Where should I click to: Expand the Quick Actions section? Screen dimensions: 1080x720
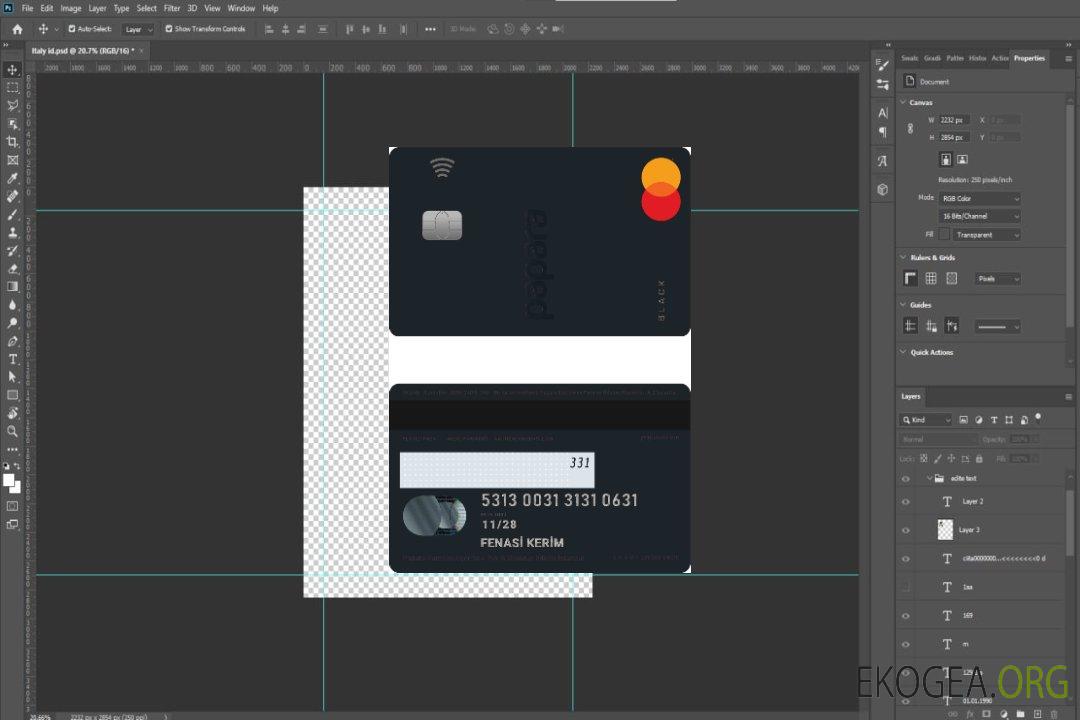tap(903, 352)
